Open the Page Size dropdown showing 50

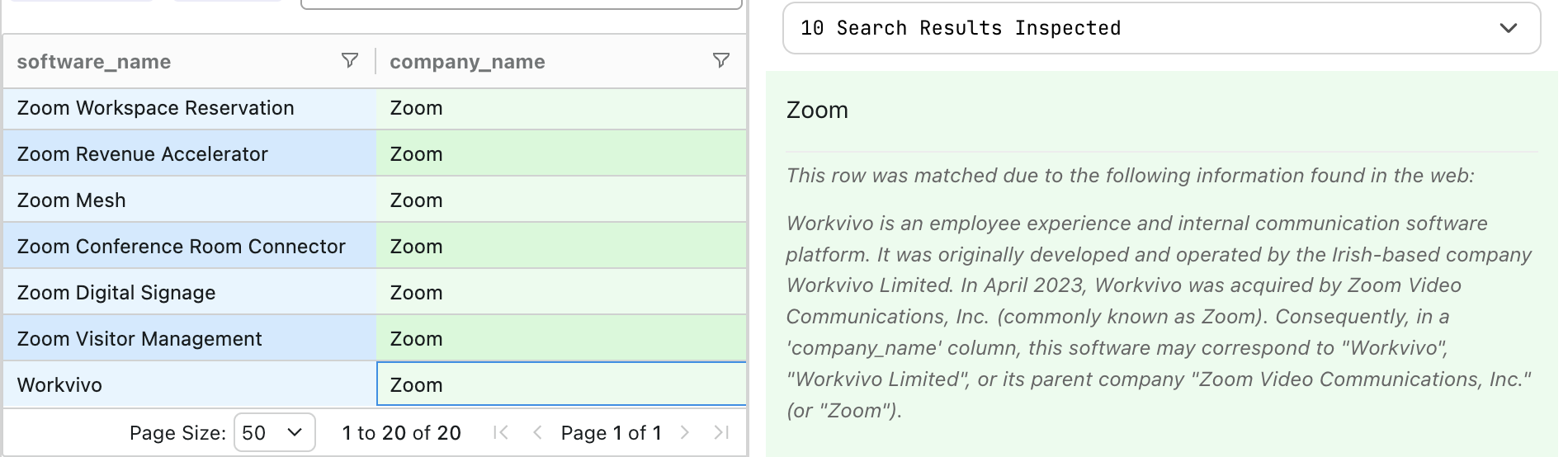[x=274, y=432]
